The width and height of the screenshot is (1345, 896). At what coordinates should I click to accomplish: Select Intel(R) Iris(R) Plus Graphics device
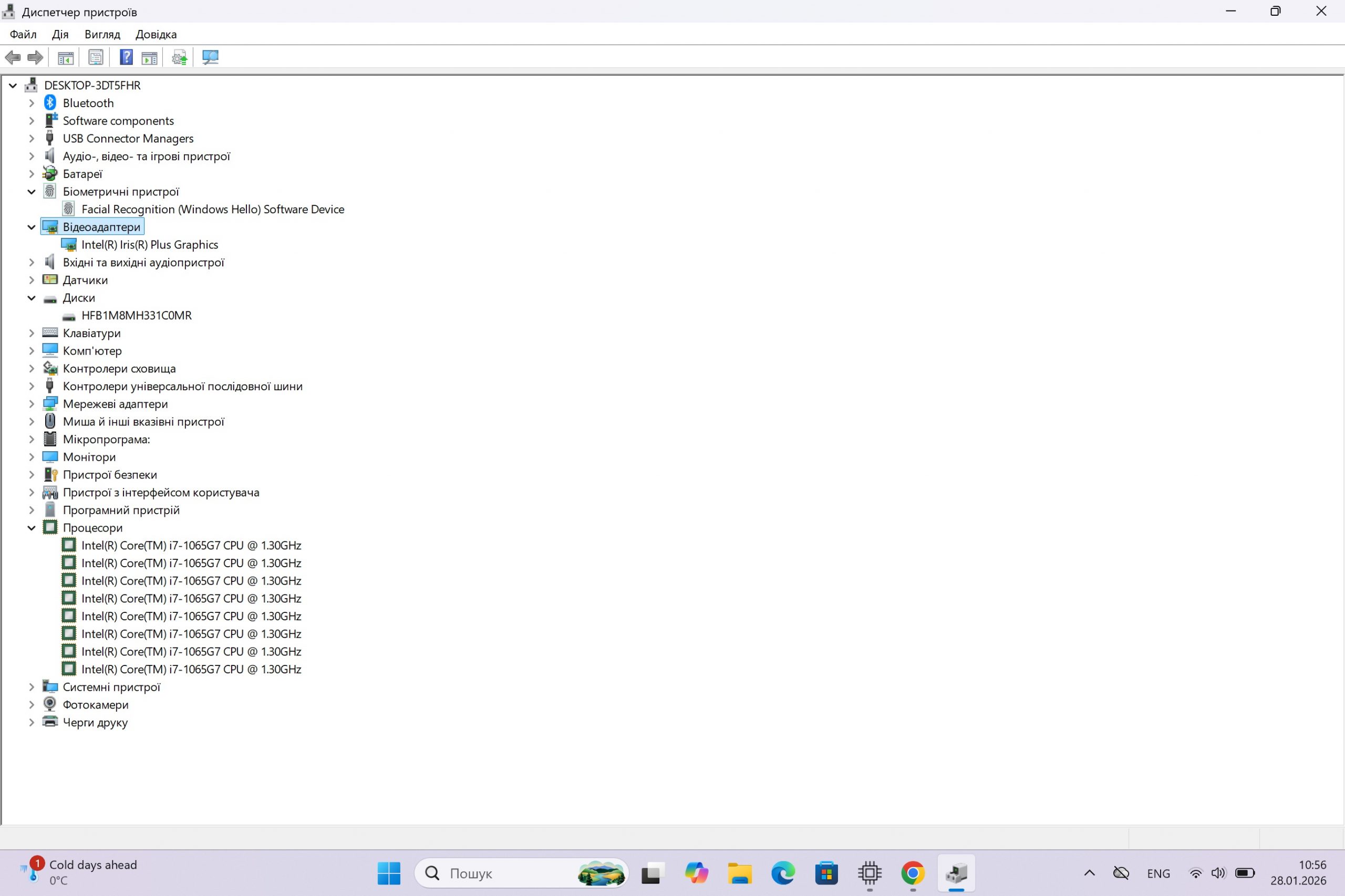pyautogui.click(x=150, y=245)
